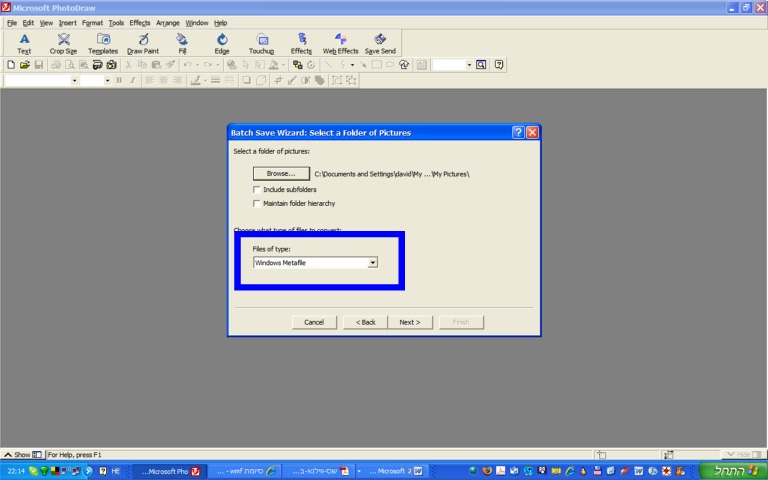
Task: Click the Next > wizard button
Action: (410, 322)
